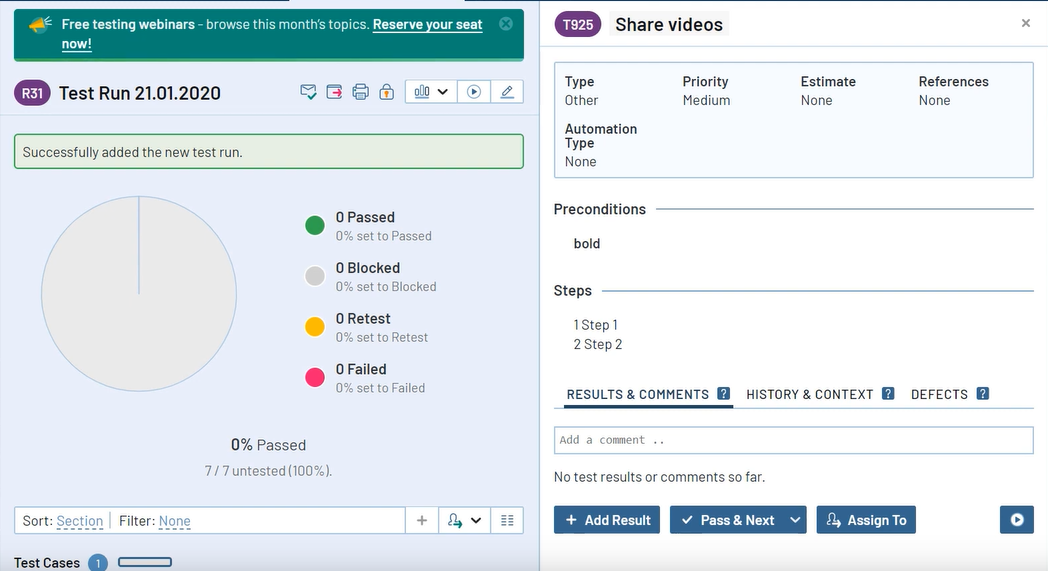Click the Add Result button
Viewport: 1048px width, 571px height.
pos(607,520)
